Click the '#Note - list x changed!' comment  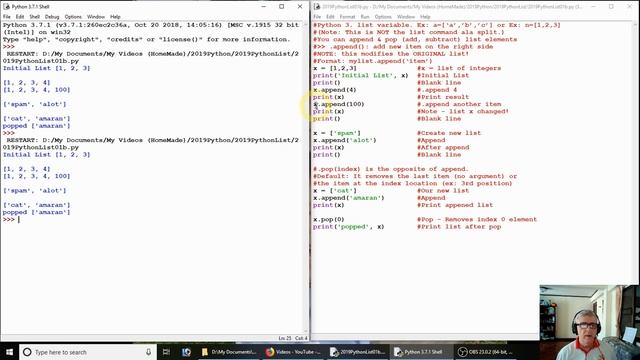click(463, 111)
